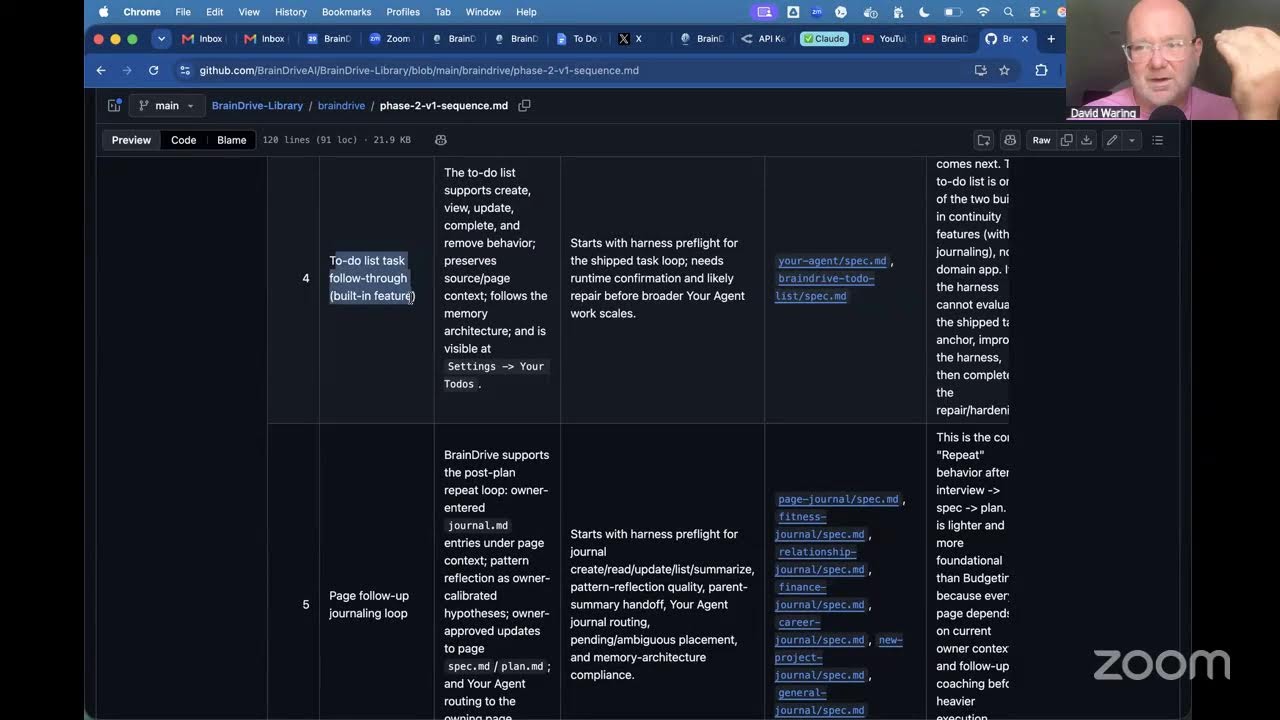Open symbols panel icon left of Raw

pyautogui.click(x=1010, y=140)
